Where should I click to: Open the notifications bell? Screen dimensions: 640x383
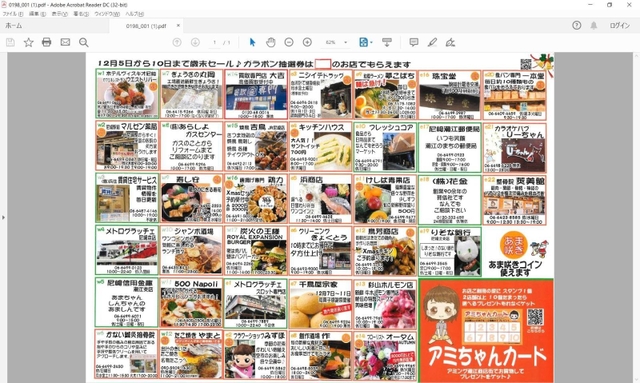point(594,25)
